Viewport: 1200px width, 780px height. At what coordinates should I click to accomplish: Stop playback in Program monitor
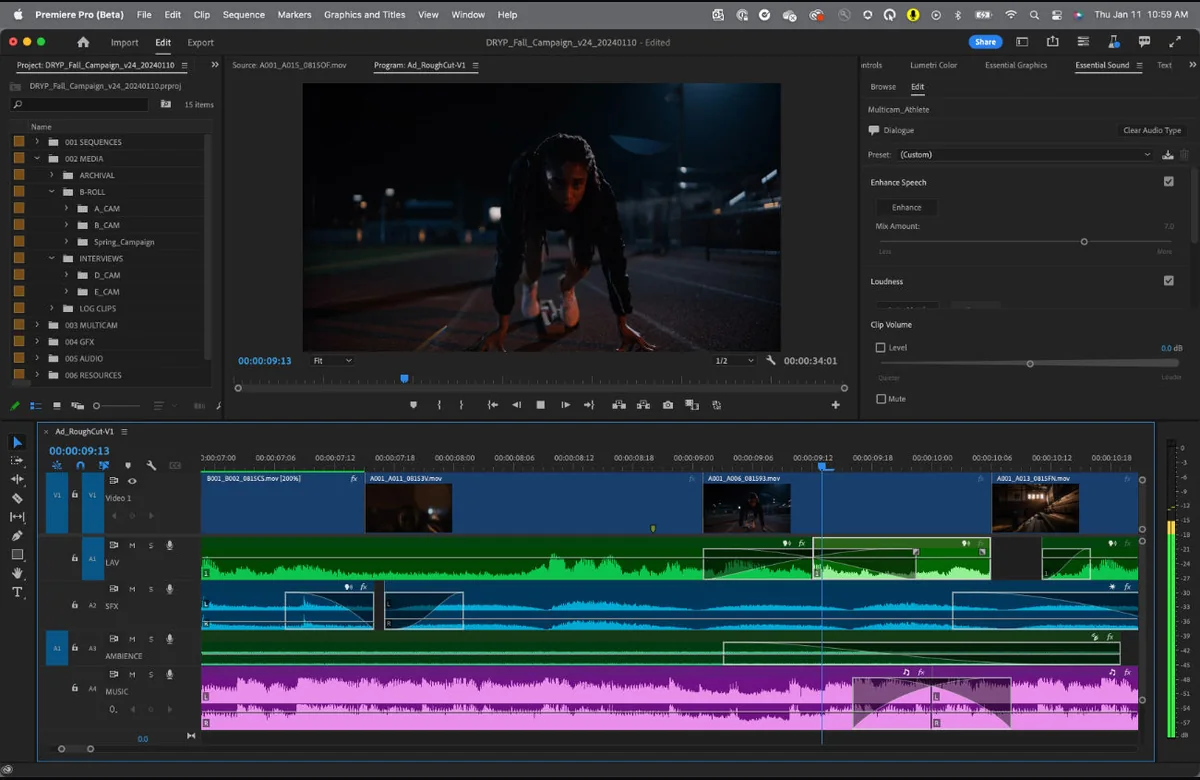pos(541,405)
